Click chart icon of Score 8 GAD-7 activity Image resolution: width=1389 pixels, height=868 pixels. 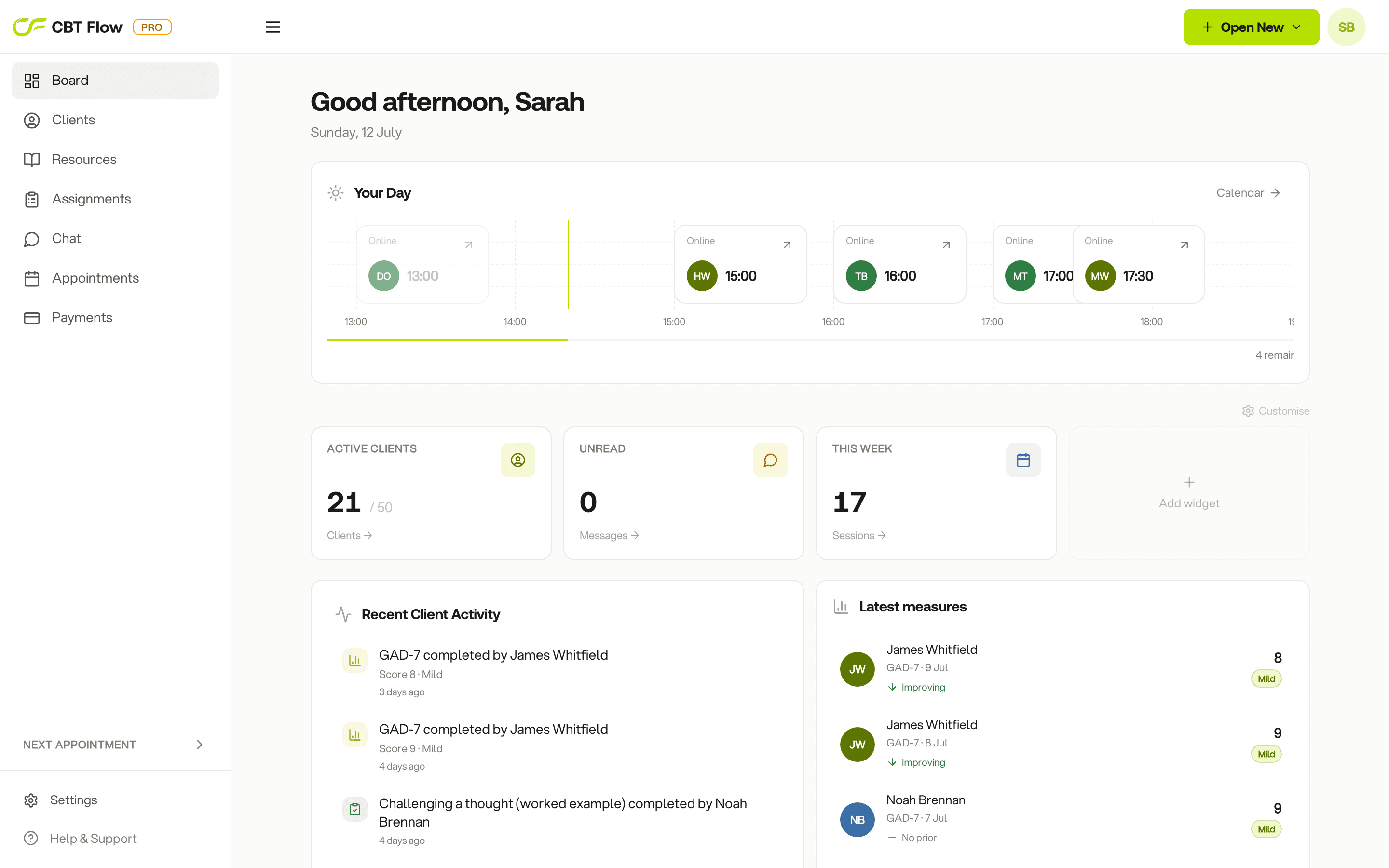(354, 661)
